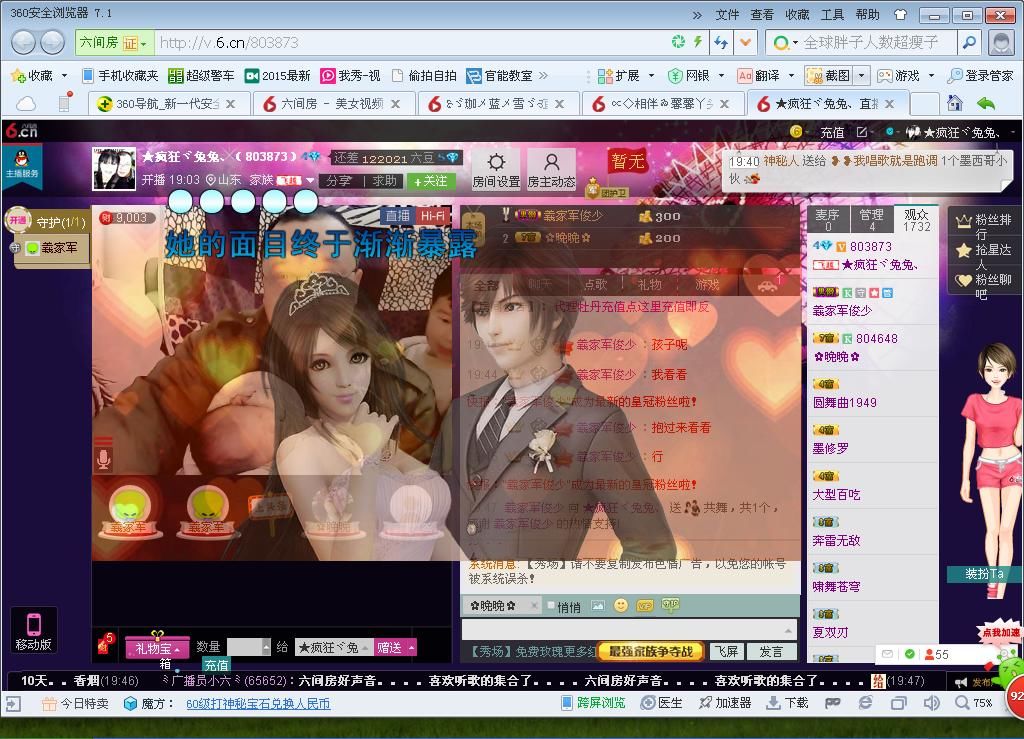Click the VIP emoticon icon in chat toolbar
This screenshot has width=1024, height=739.
pos(645,606)
